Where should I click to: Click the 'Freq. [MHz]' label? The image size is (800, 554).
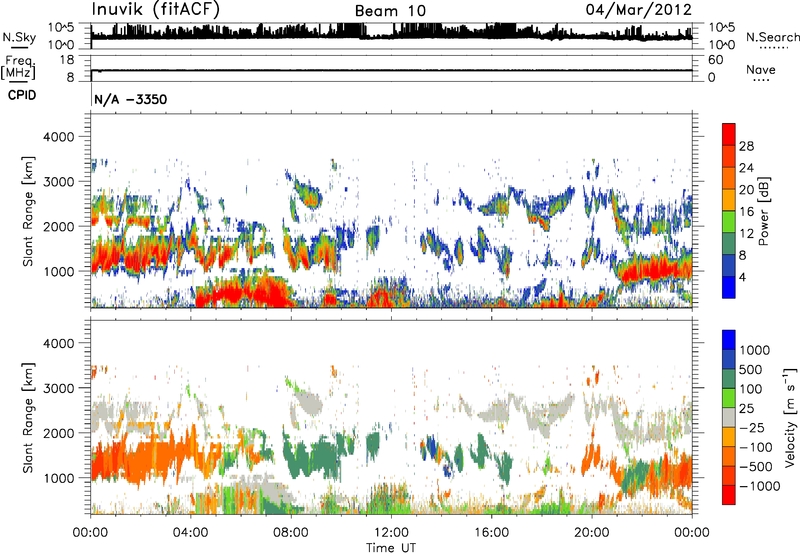[x=18, y=67]
